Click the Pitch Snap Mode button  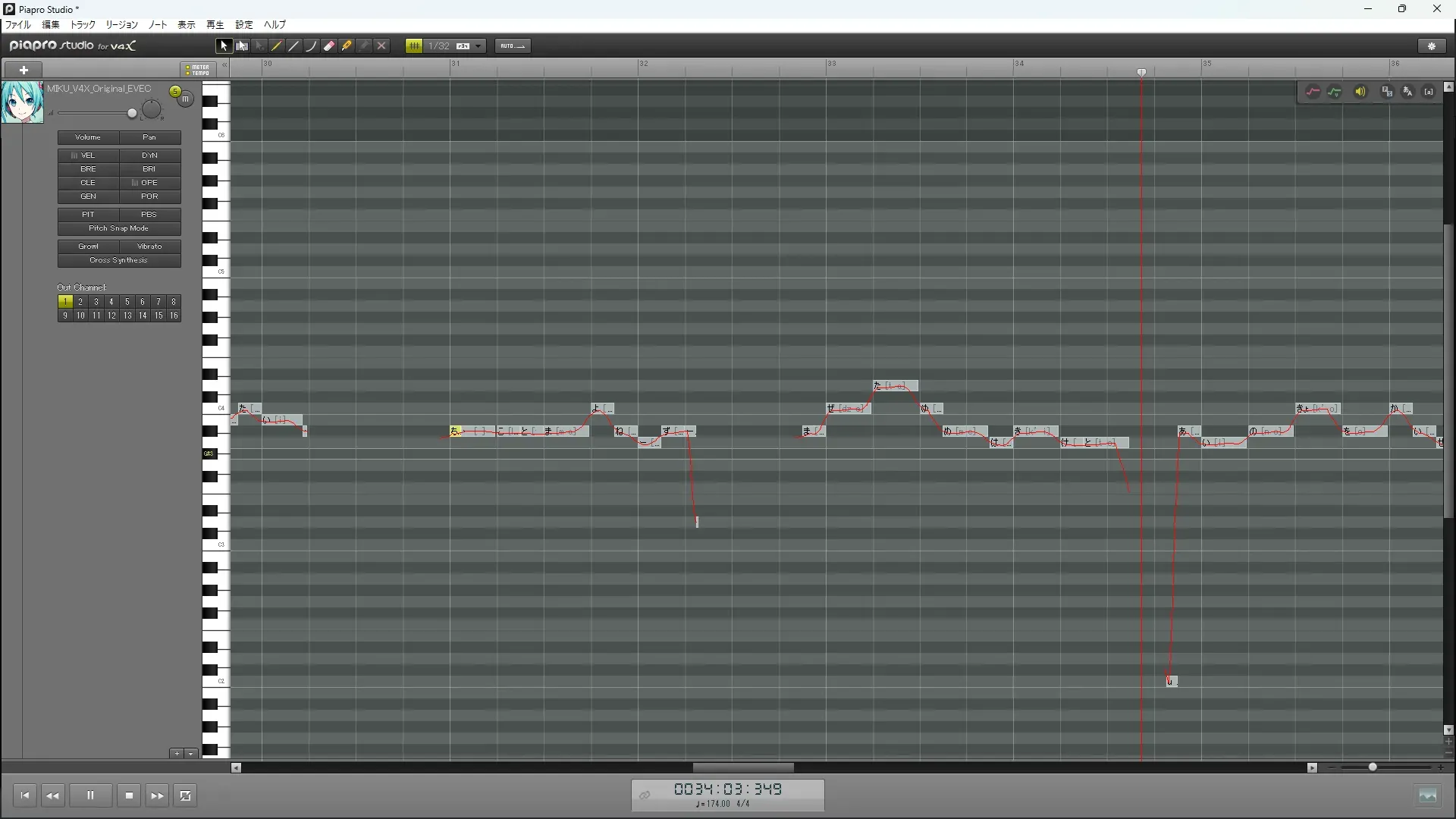click(x=119, y=228)
